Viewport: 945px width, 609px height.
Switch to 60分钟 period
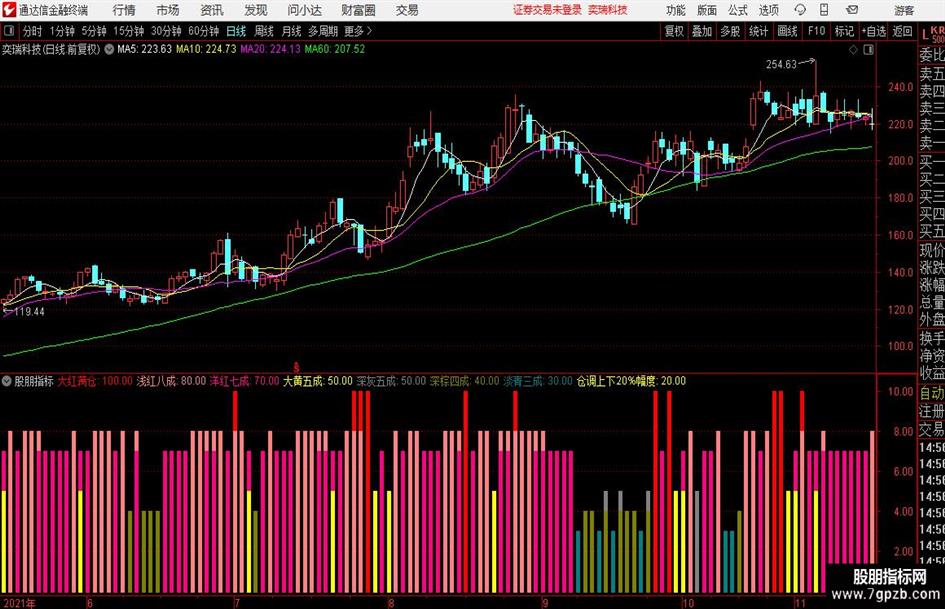click(203, 31)
